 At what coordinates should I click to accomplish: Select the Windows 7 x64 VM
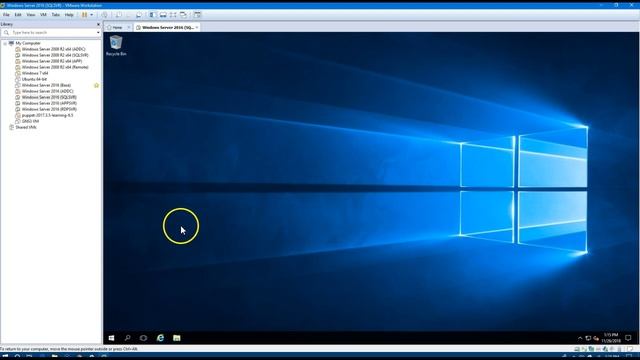35,73
